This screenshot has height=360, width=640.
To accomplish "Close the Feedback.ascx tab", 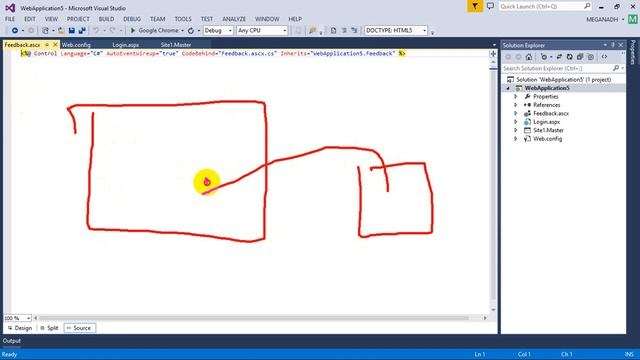I will tap(56, 45).
